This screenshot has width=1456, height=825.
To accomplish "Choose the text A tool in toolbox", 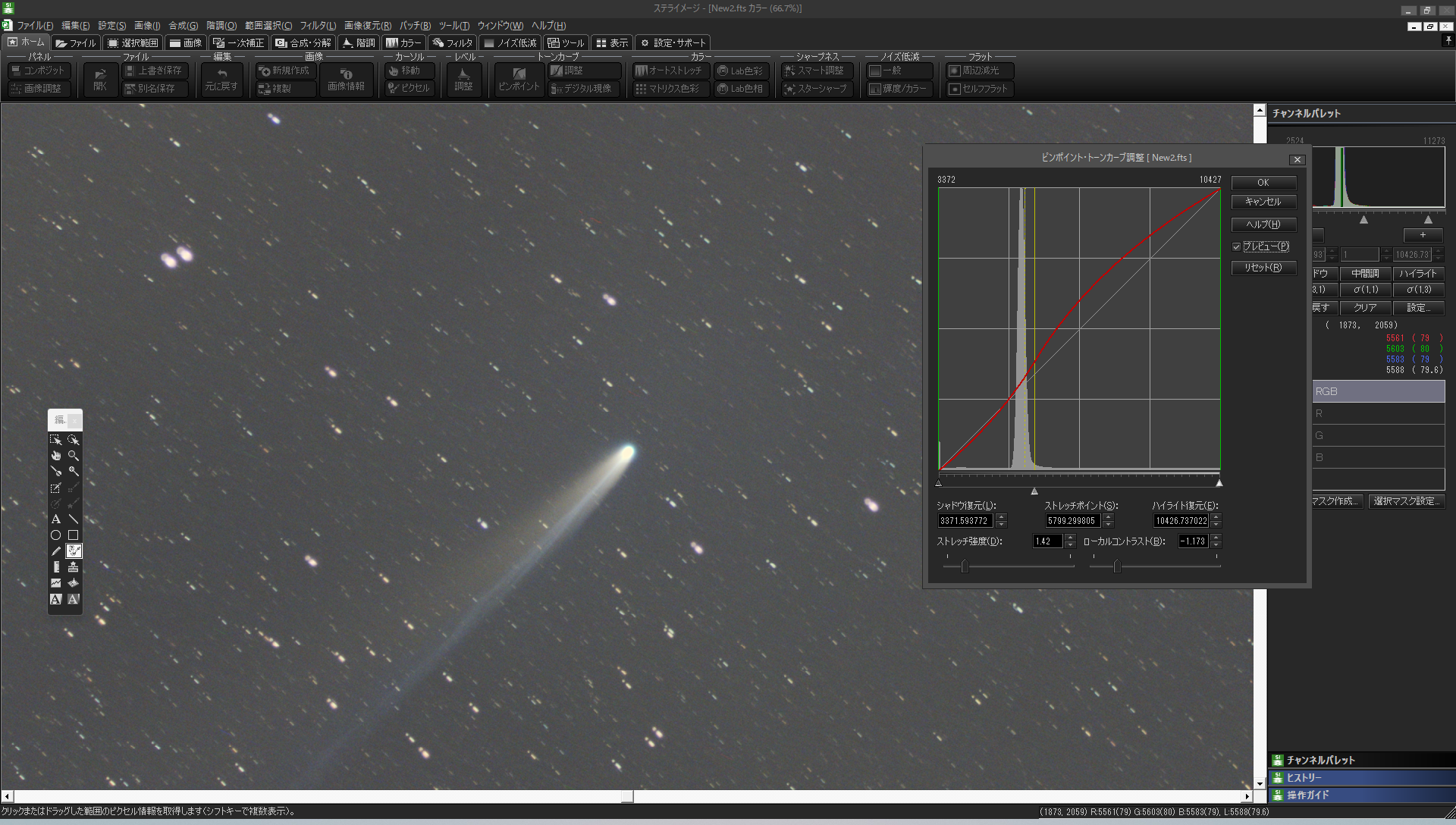I will pyautogui.click(x=55, y=519).
